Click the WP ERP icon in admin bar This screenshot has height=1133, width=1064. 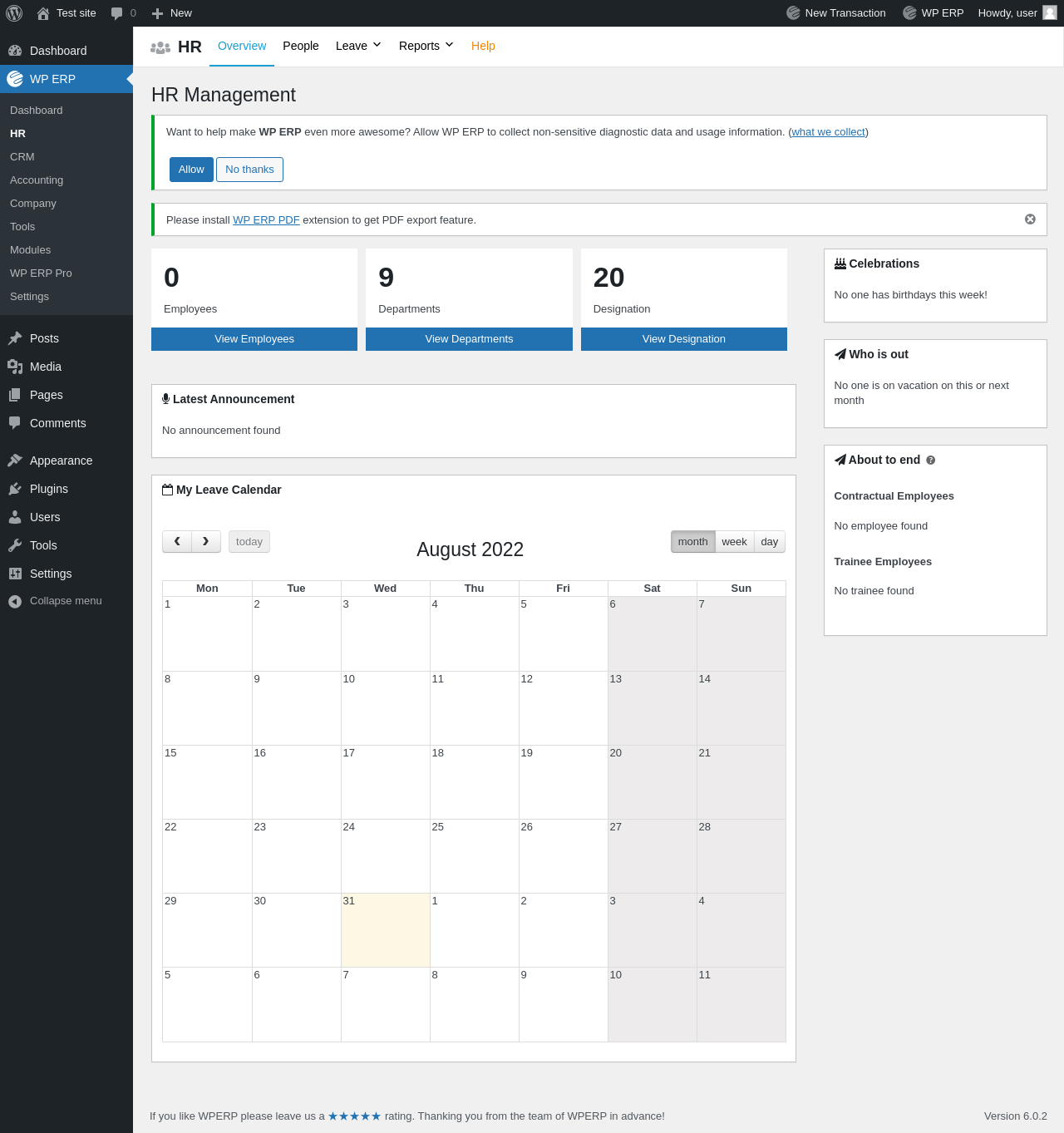(909, 13)
